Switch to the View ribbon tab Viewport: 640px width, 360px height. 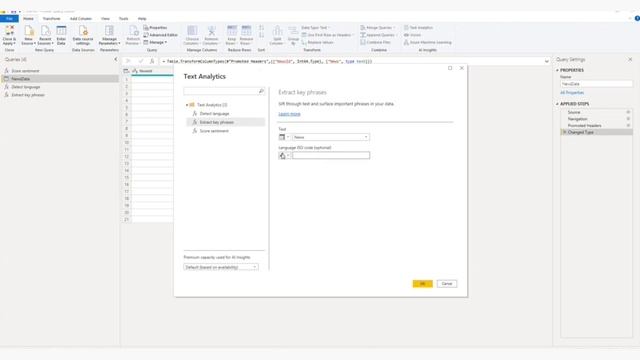click(105, 19)
